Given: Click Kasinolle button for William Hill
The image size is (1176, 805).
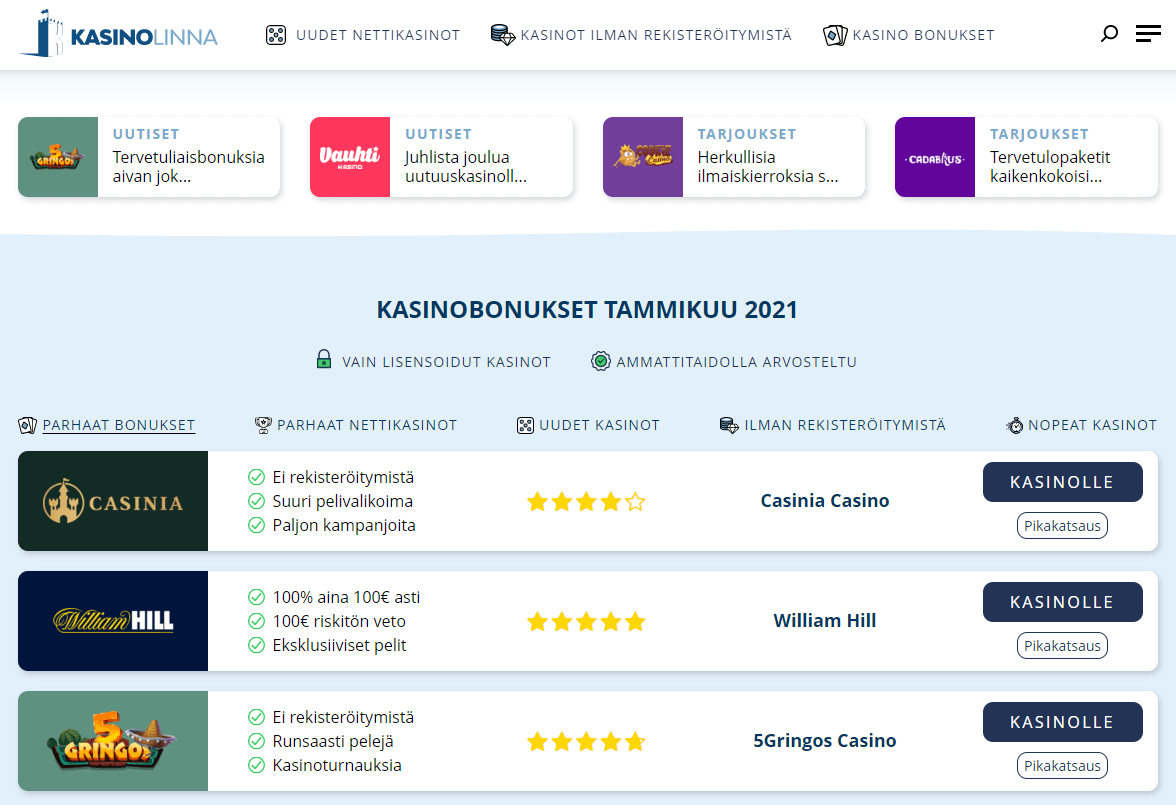Looking at the screenshot, I should point(1062,602).
